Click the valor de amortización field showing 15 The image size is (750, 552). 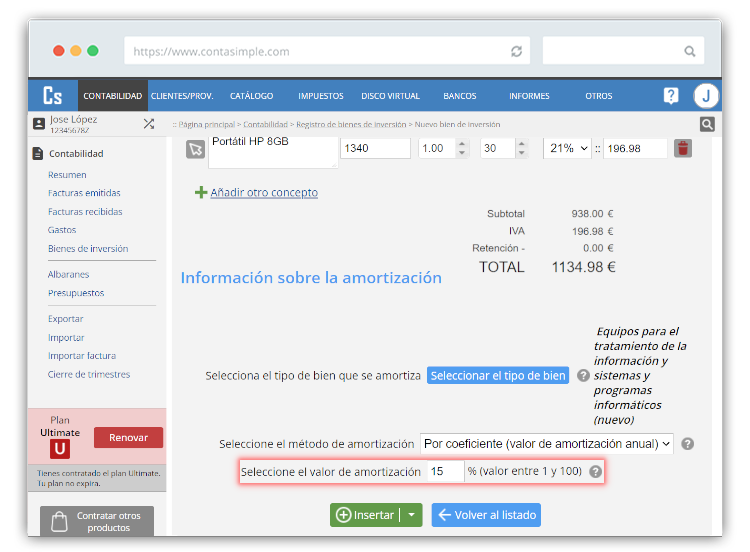point(446,472)
